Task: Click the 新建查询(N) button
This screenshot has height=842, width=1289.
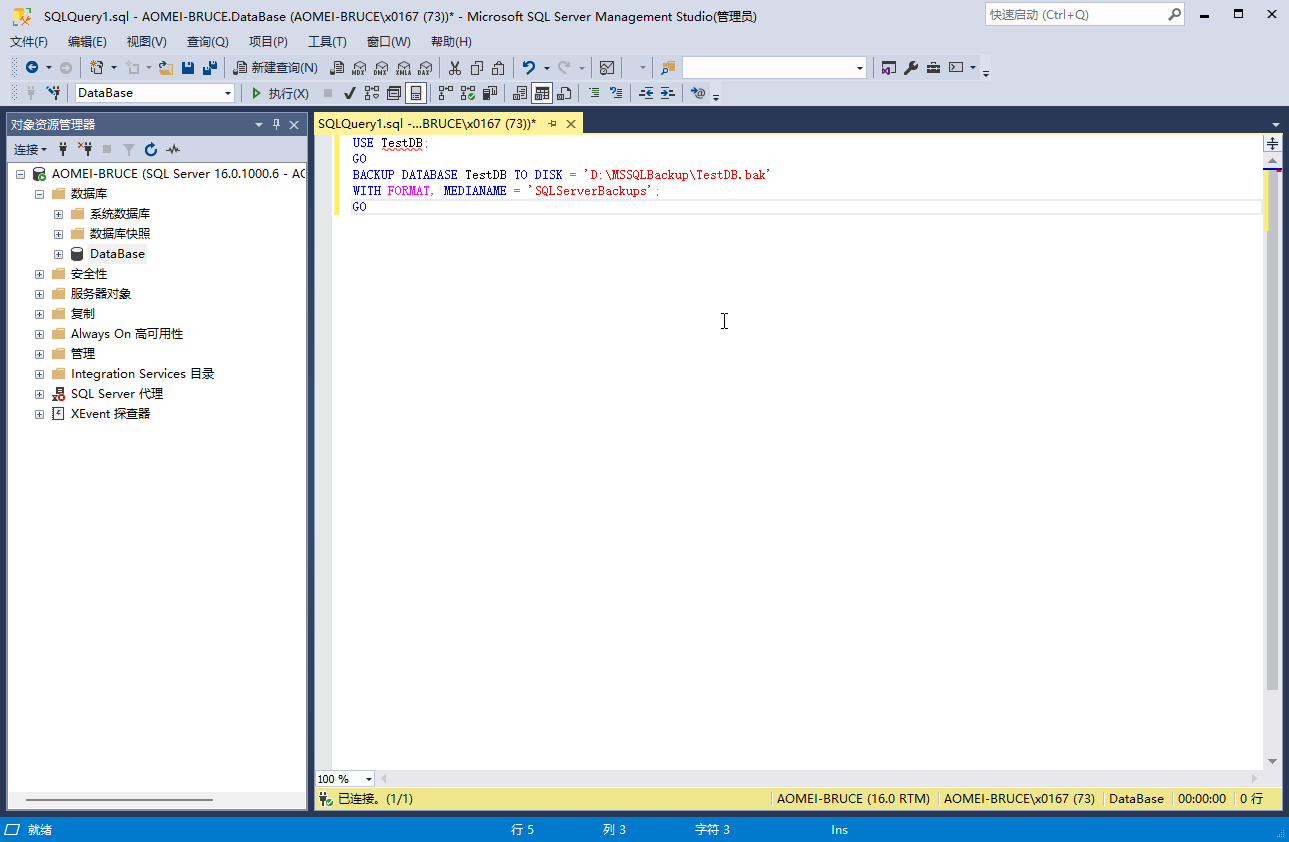Action: [275, 67]
